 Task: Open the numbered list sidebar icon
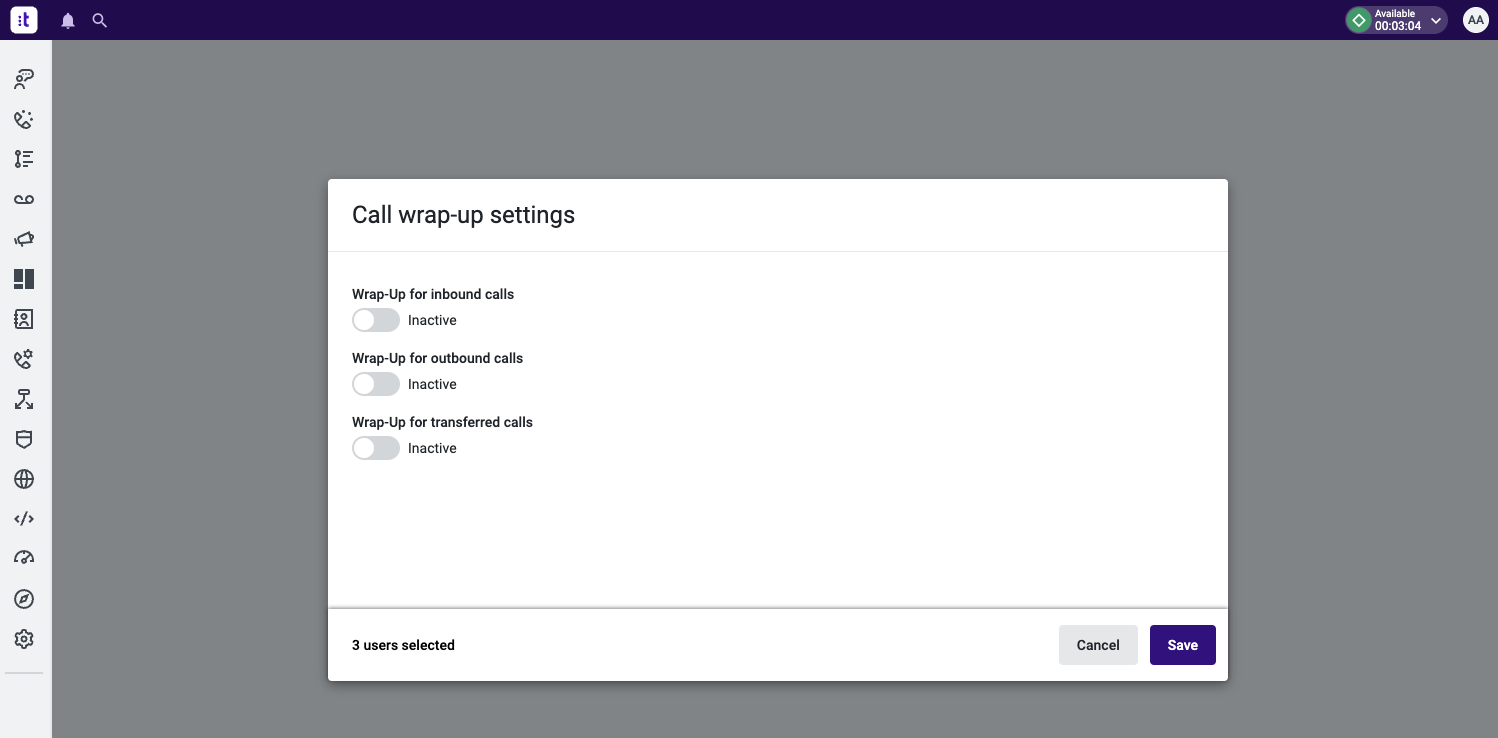point(24,159)
